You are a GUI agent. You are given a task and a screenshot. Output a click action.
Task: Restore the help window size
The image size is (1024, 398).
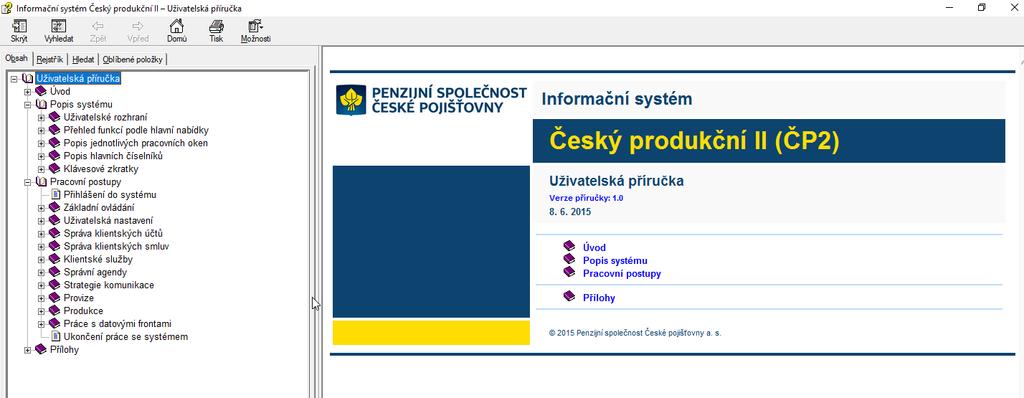click(982, 7)
